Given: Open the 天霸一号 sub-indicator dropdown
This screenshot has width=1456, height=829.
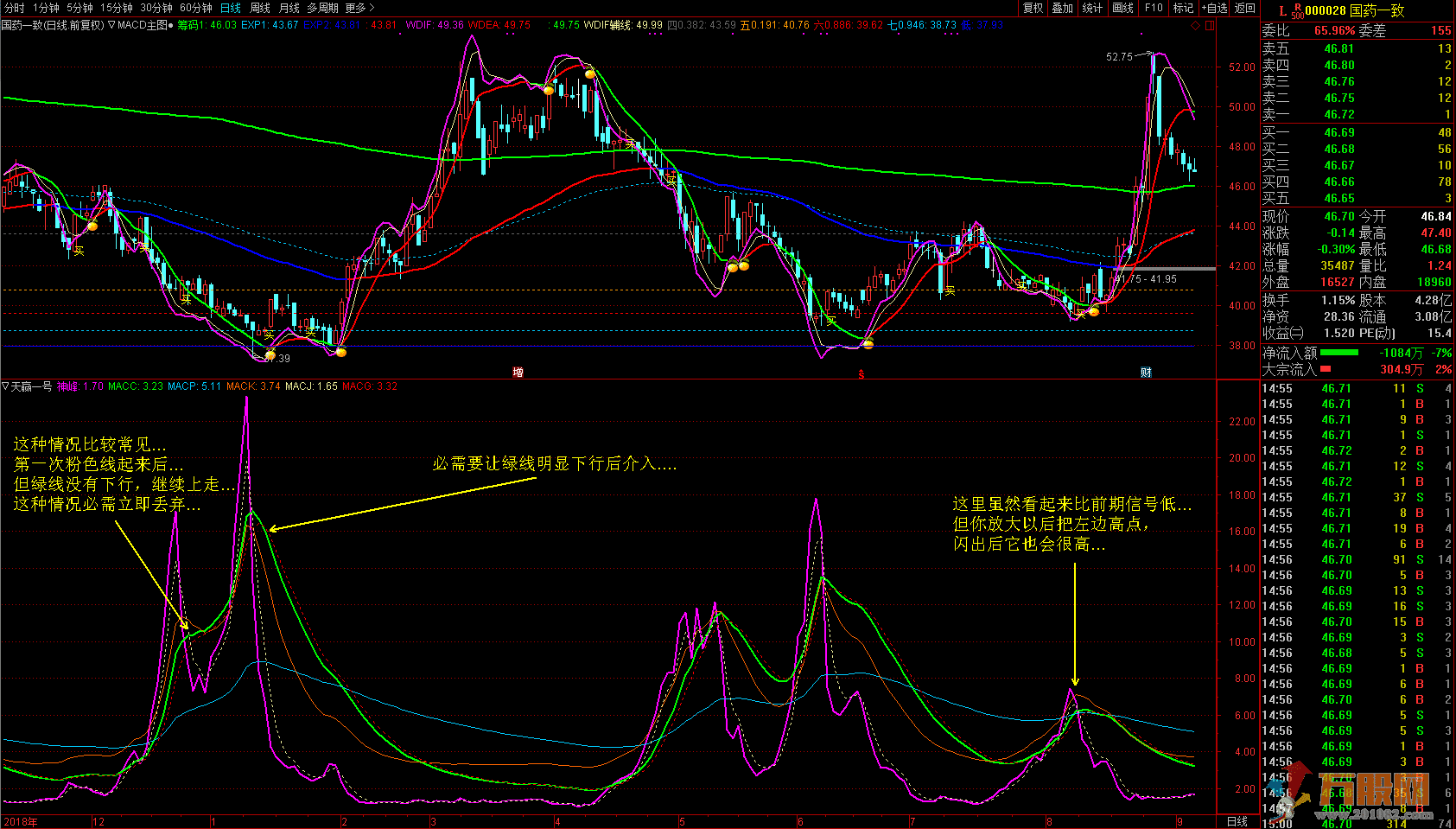Looking at the screenshot, I should tap(27, 386).
